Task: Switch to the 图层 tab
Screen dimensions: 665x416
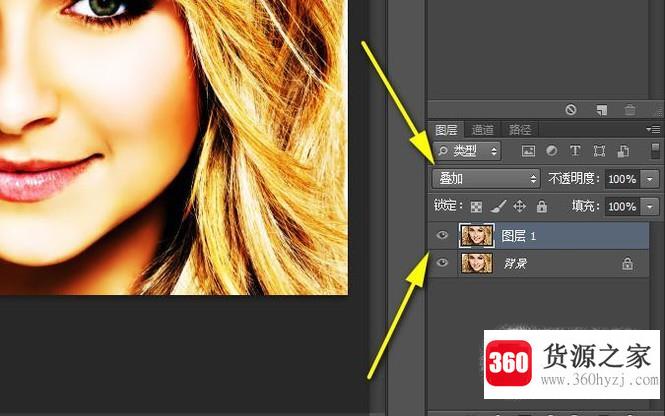Action: tap(446, 129)
